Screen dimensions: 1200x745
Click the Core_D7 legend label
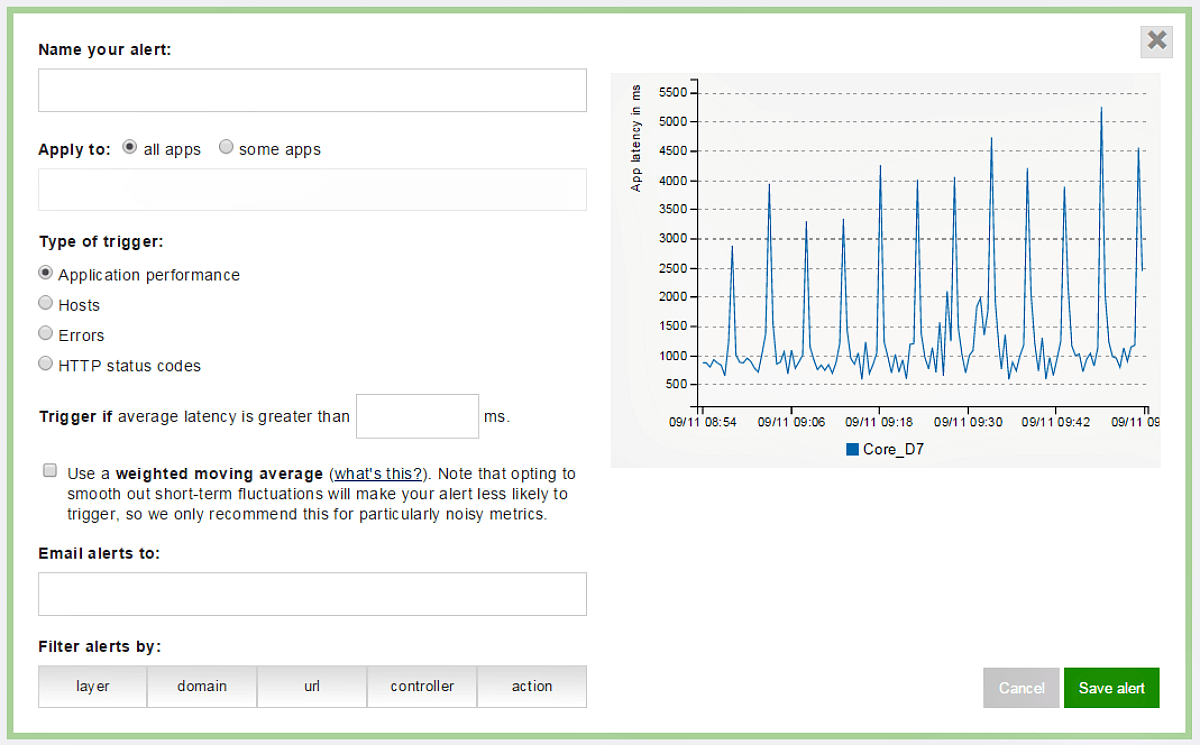pyautogui.click(x=893, y=449)
